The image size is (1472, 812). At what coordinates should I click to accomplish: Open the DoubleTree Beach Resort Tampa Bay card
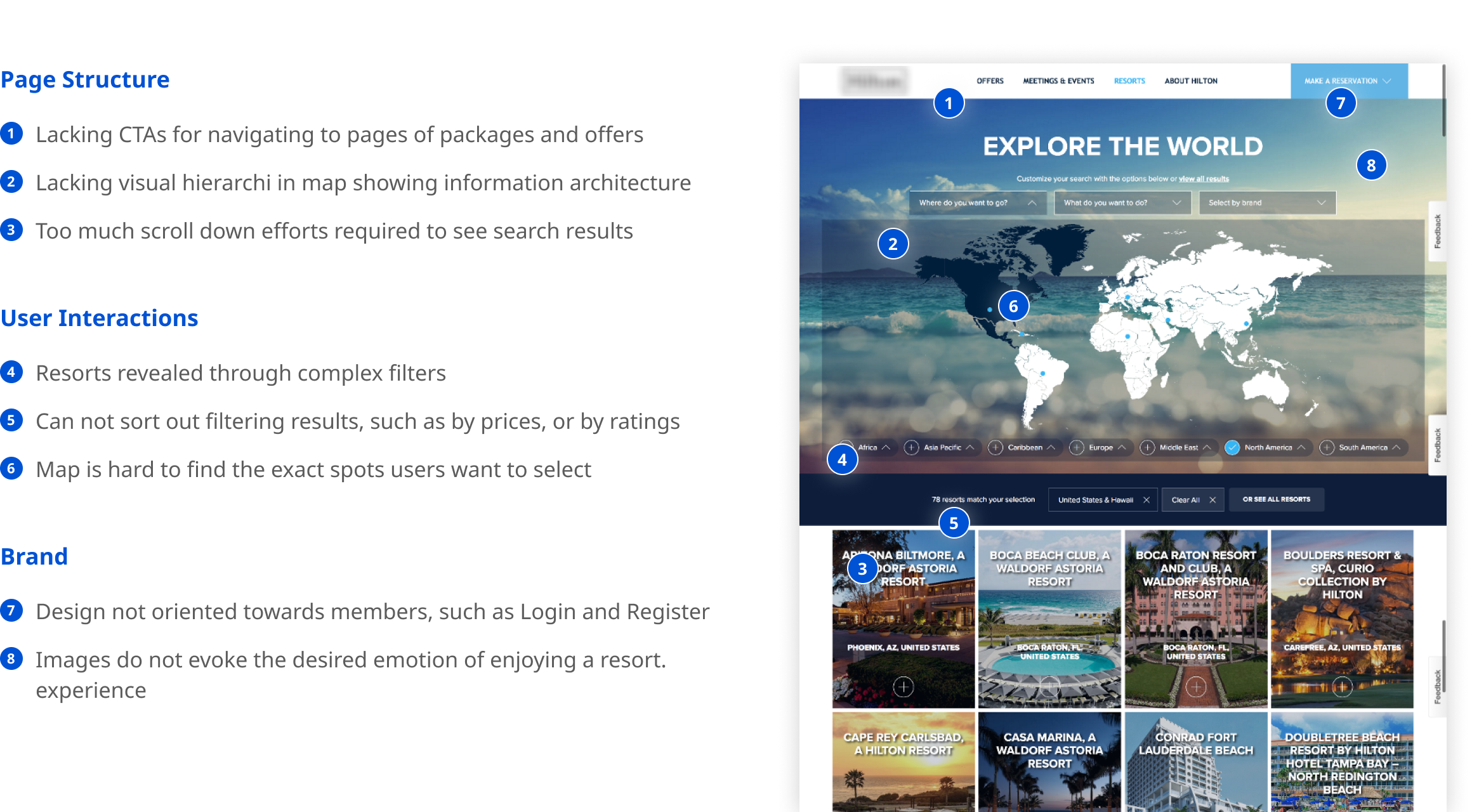[1342, 761]
